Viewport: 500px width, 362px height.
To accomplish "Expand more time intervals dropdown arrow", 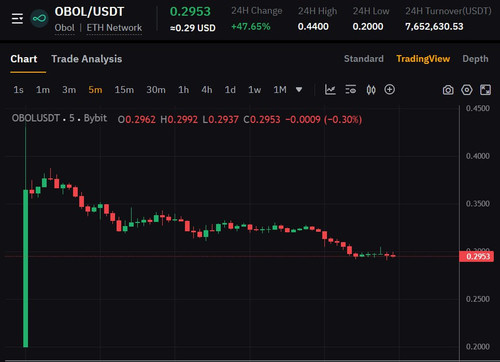I will pos(299,90).
